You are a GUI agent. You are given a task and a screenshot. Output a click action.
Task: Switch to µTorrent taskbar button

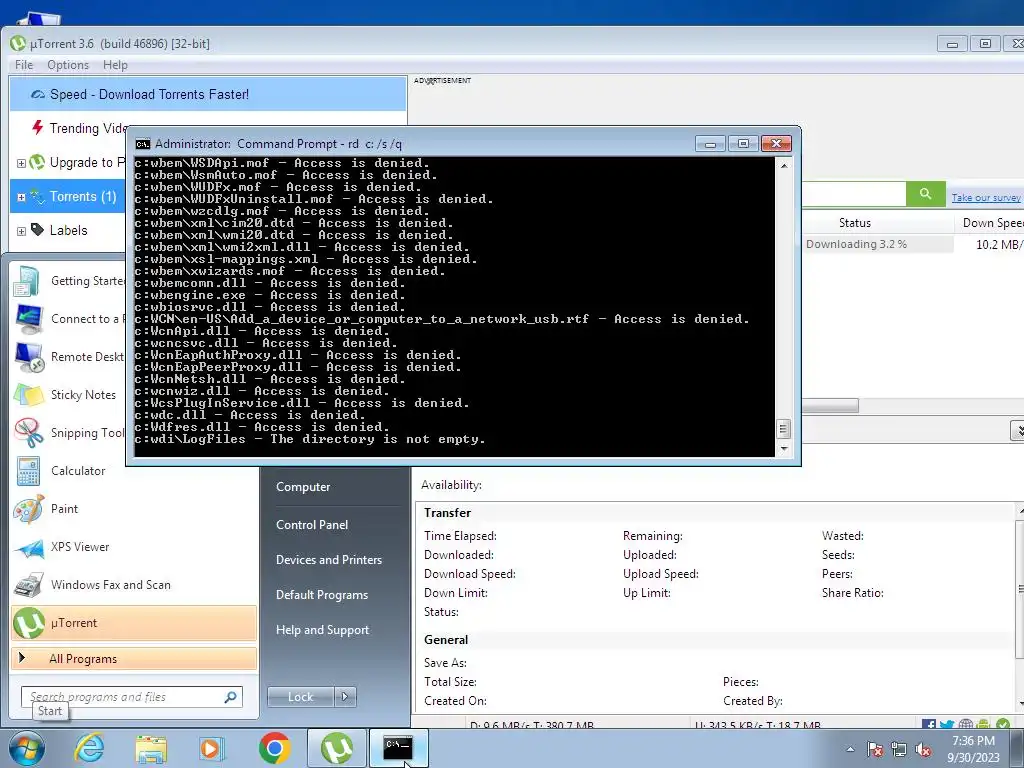click(x=336, y=748)
